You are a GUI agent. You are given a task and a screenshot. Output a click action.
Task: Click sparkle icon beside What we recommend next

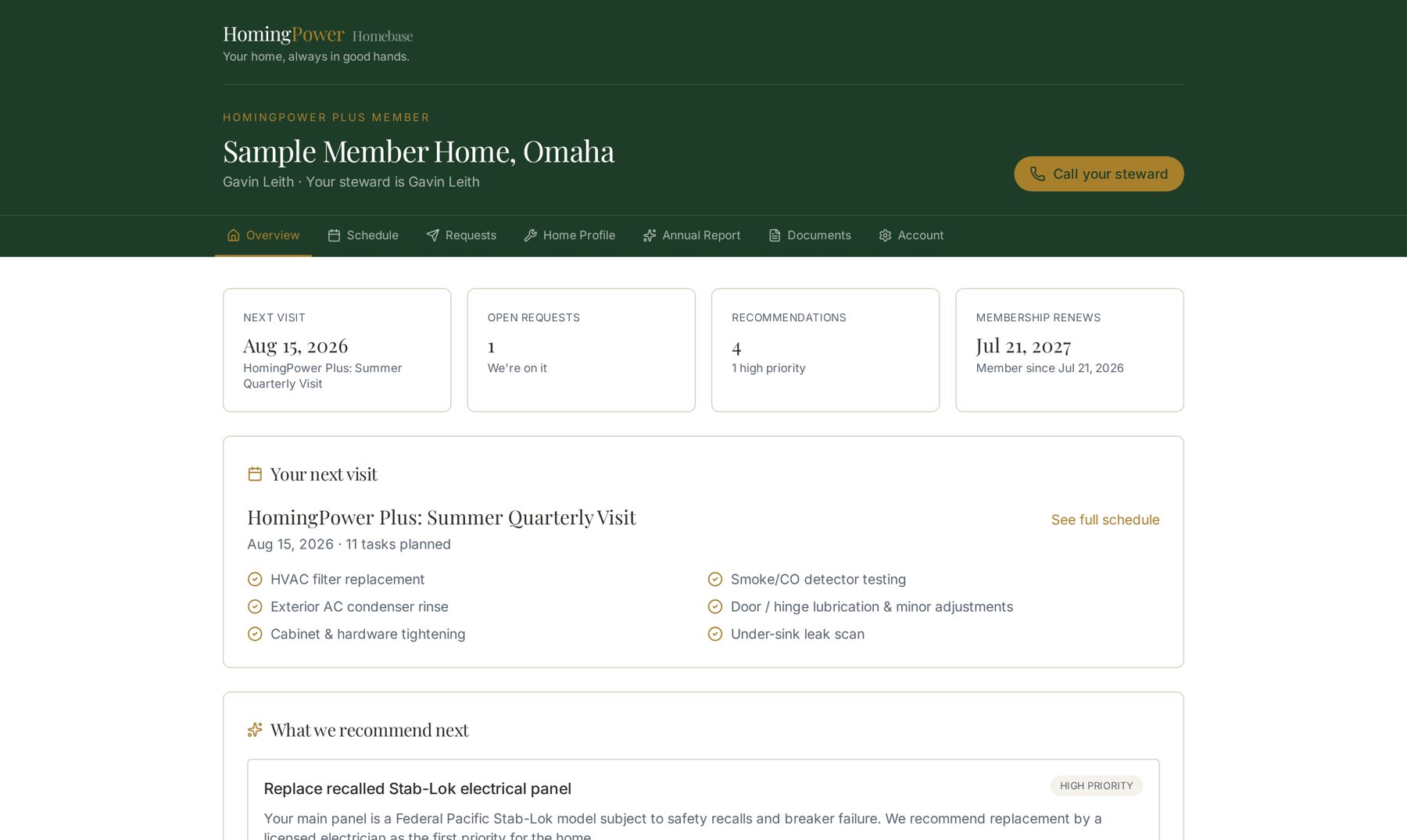(255, 730)
